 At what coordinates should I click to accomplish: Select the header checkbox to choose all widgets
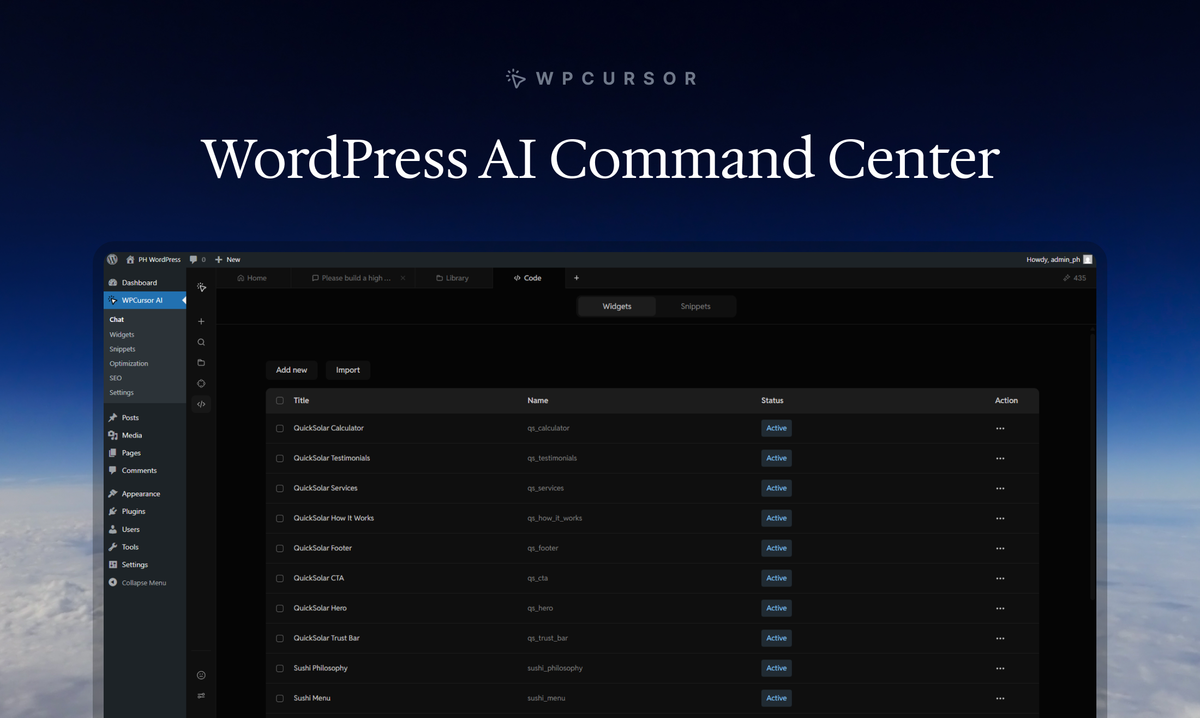[280, 400]
